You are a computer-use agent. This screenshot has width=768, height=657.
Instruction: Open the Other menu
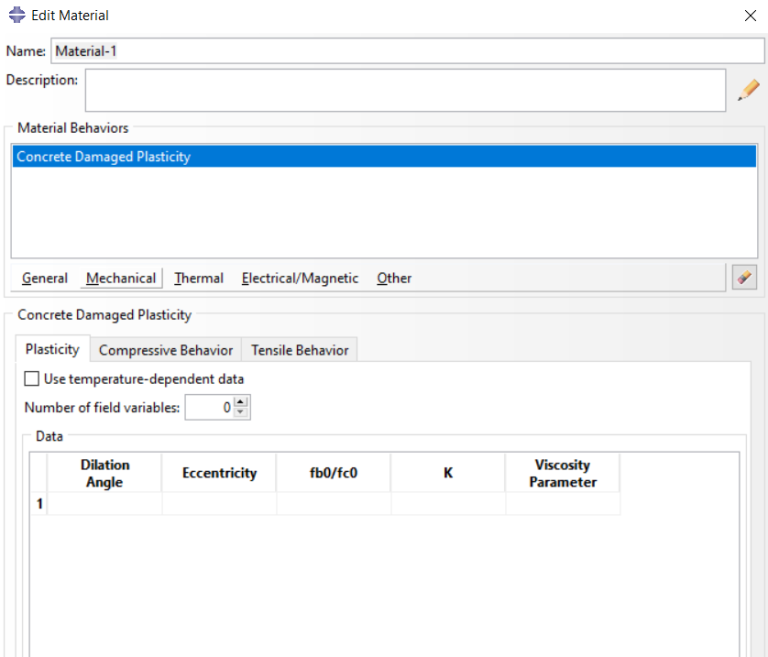coord(394,278)
